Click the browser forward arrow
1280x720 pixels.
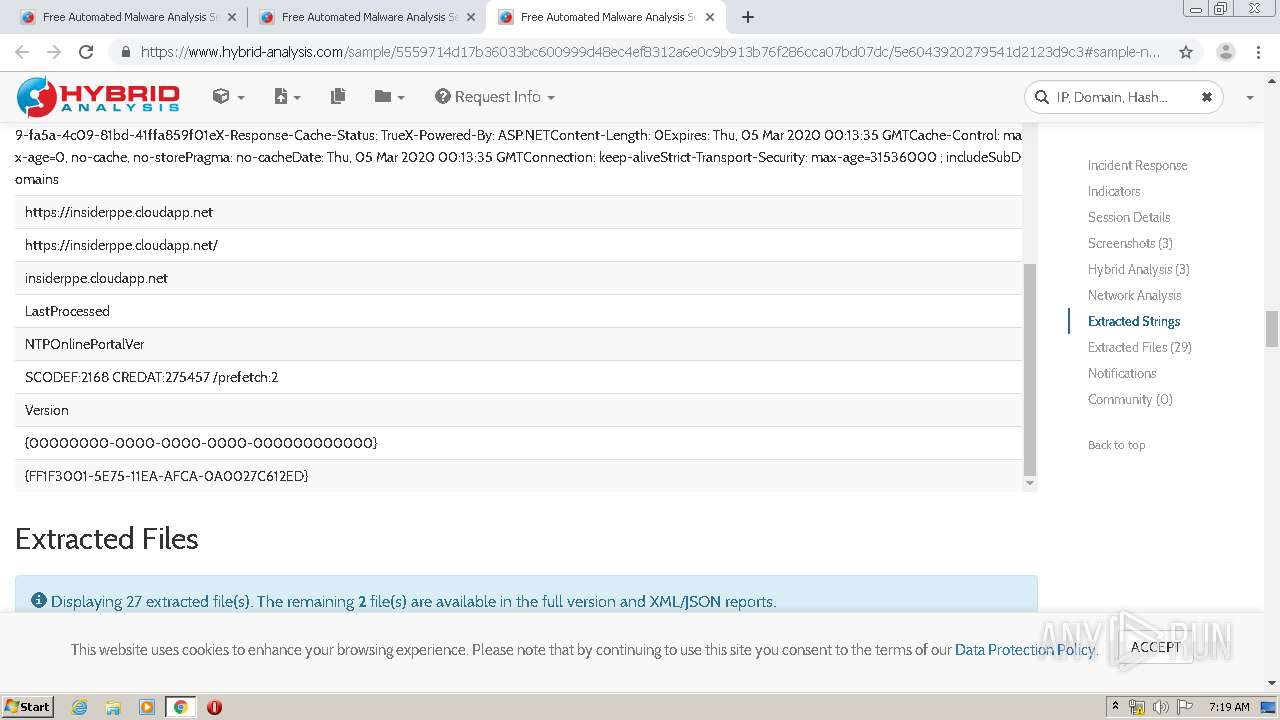pos(54,52)
